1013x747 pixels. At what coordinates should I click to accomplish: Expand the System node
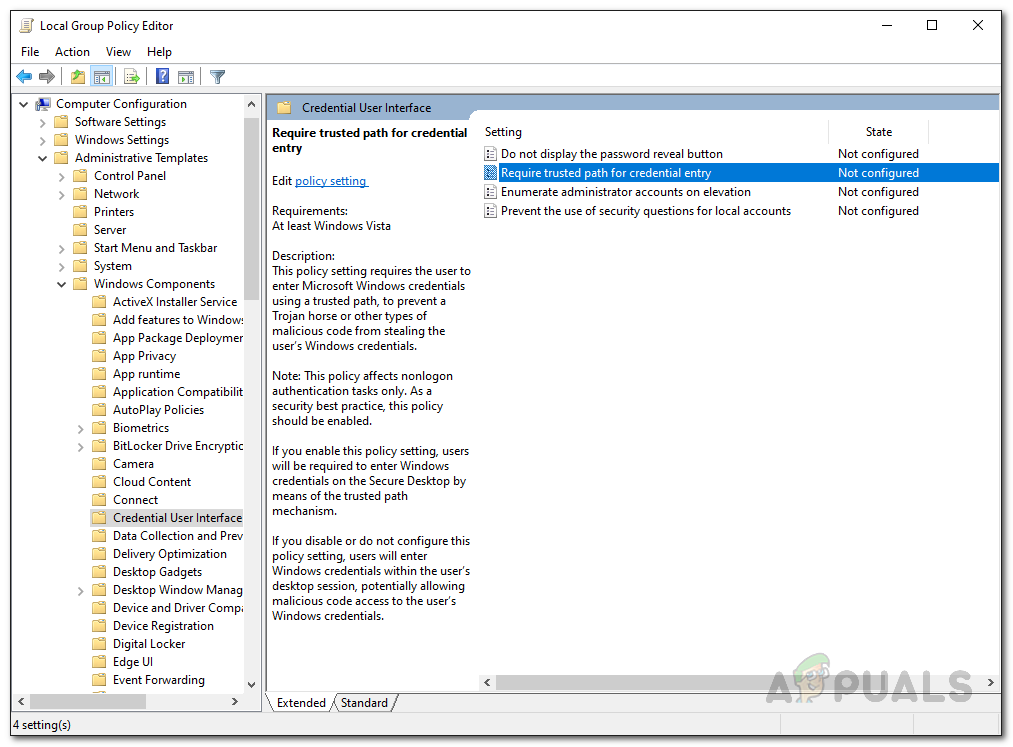[61, 266]
